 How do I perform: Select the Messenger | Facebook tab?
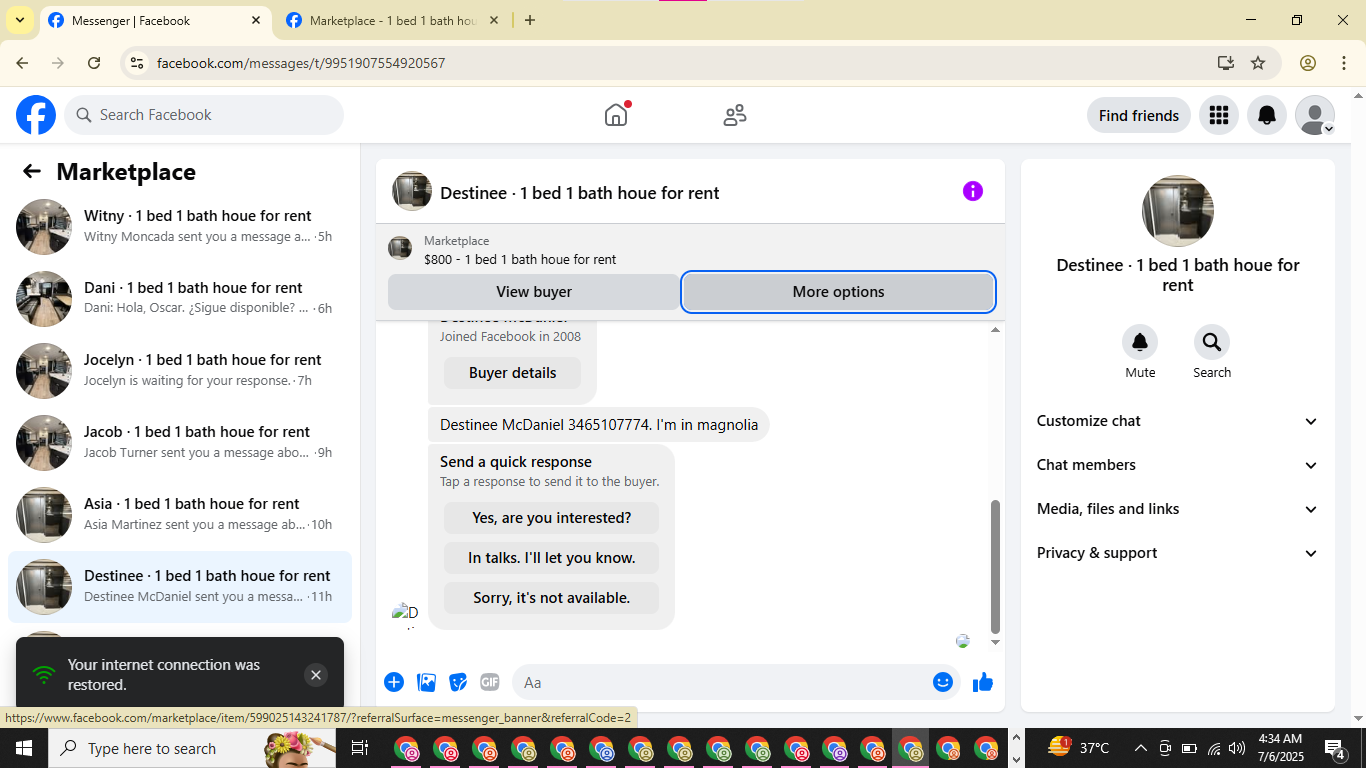[x=155, y=20]
